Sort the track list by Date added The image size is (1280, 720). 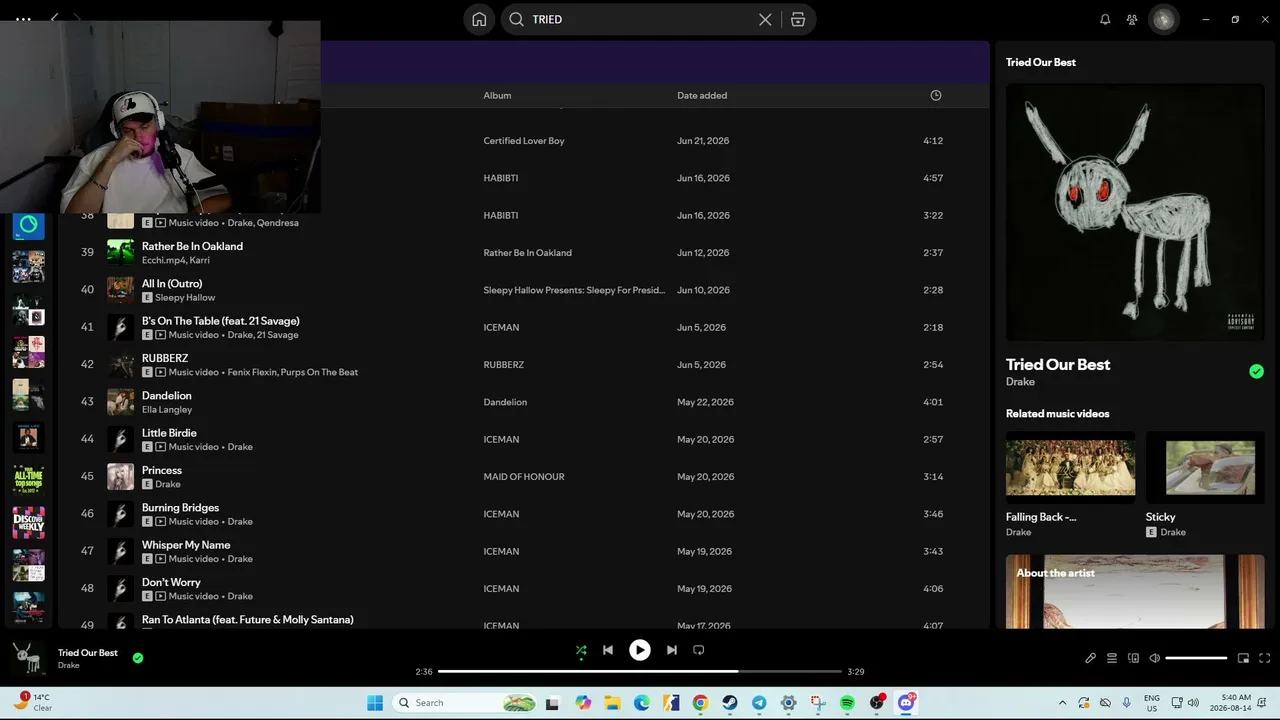click(x=702, y=95)
